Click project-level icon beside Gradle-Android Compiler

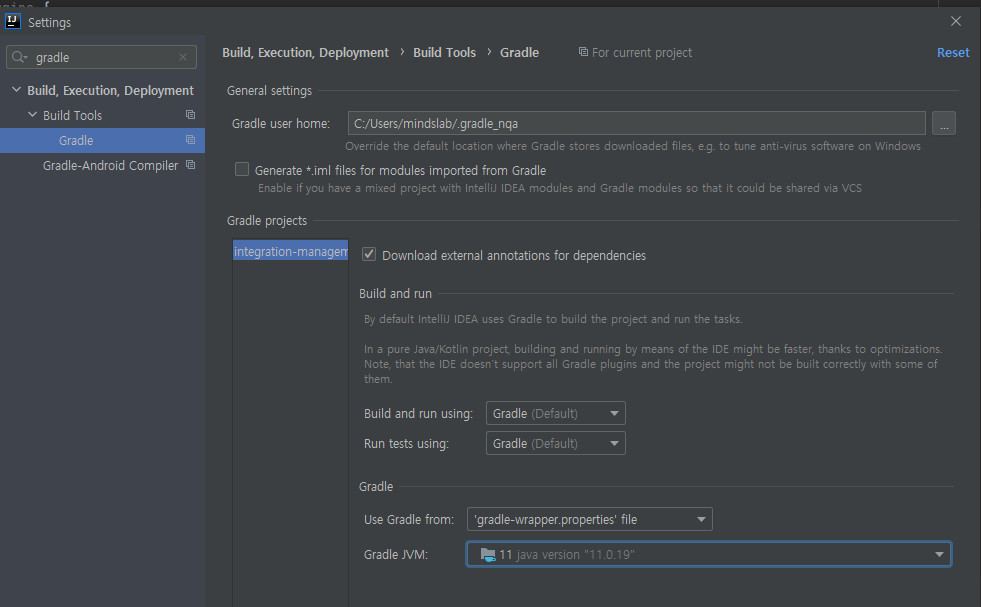click(x=190, y=165)
